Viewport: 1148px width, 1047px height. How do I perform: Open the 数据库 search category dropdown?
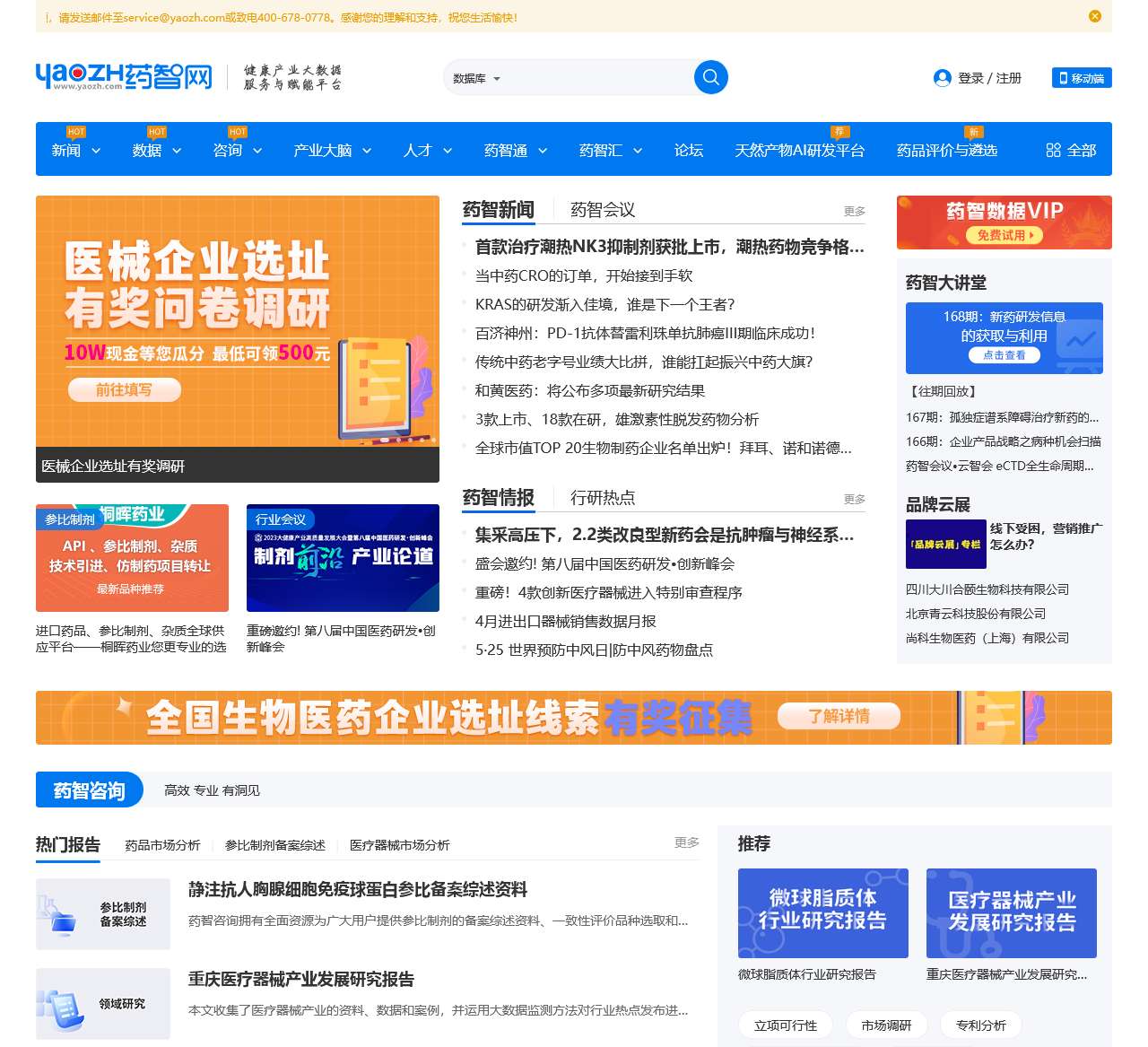(476, 78)
